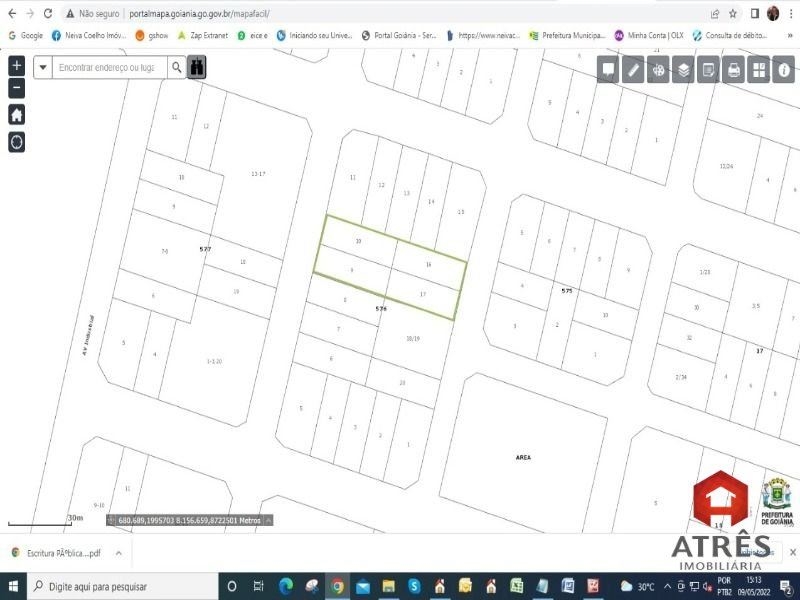Click the magnifier to search address
The width and height of the screenshot is (800, 600).
coord(177,68)
